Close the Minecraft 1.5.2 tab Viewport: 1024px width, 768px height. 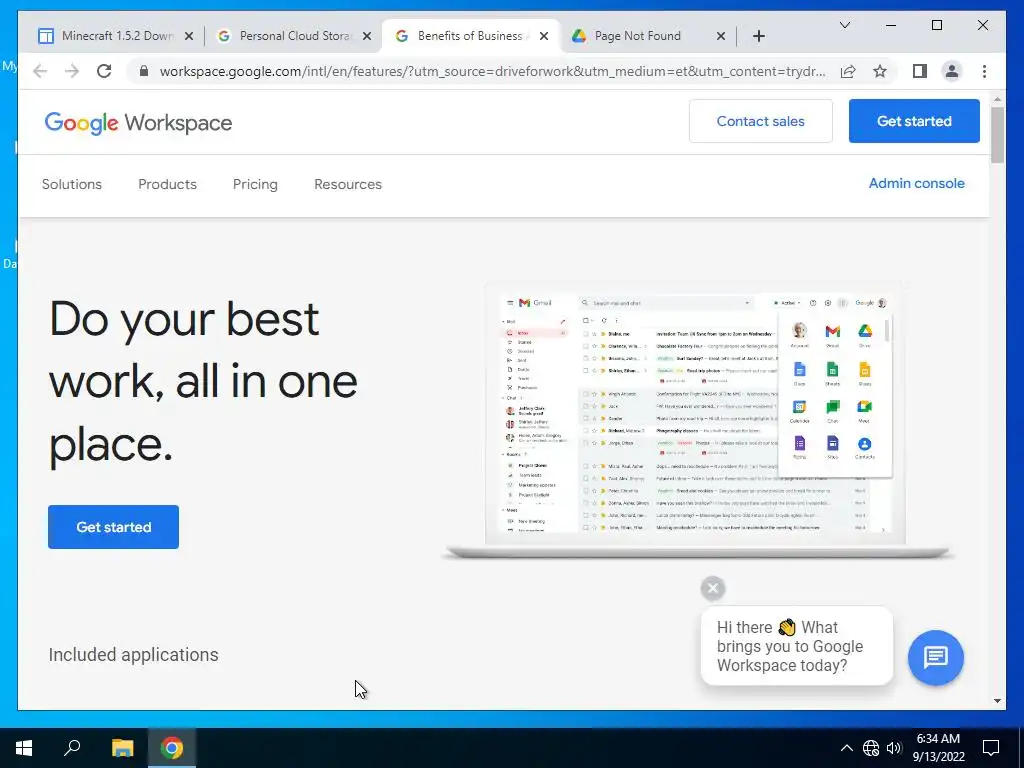click(x=189, y=36)
